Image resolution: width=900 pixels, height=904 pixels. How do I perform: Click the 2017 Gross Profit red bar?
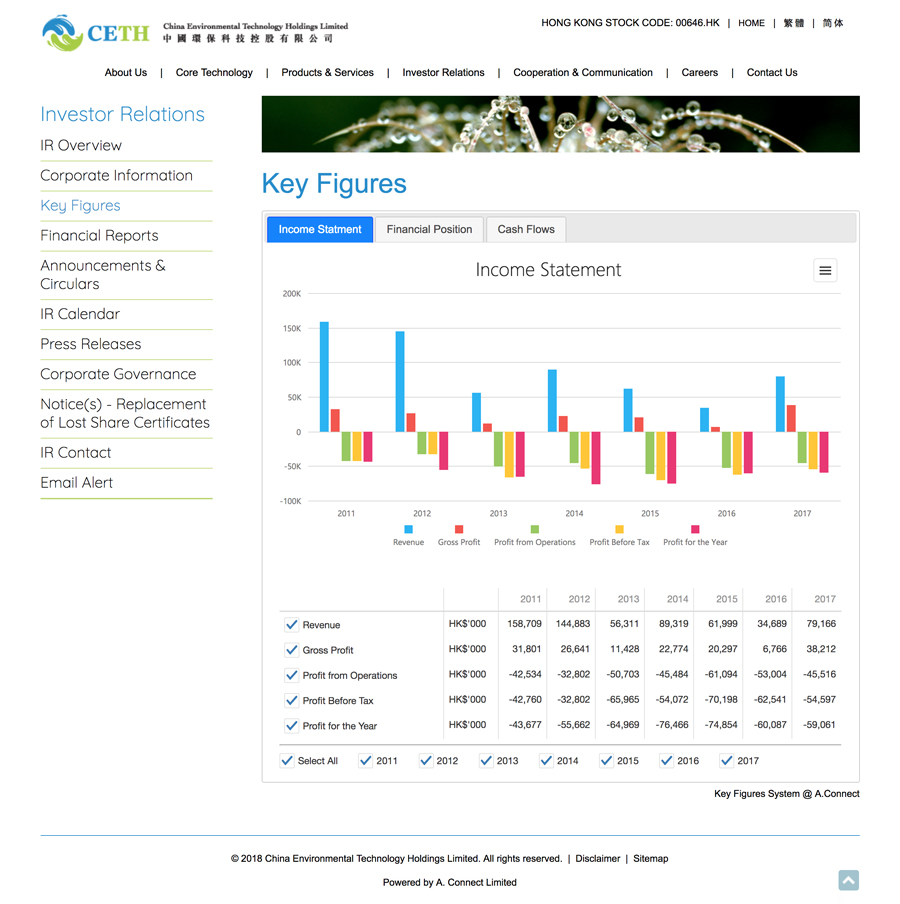791,419
